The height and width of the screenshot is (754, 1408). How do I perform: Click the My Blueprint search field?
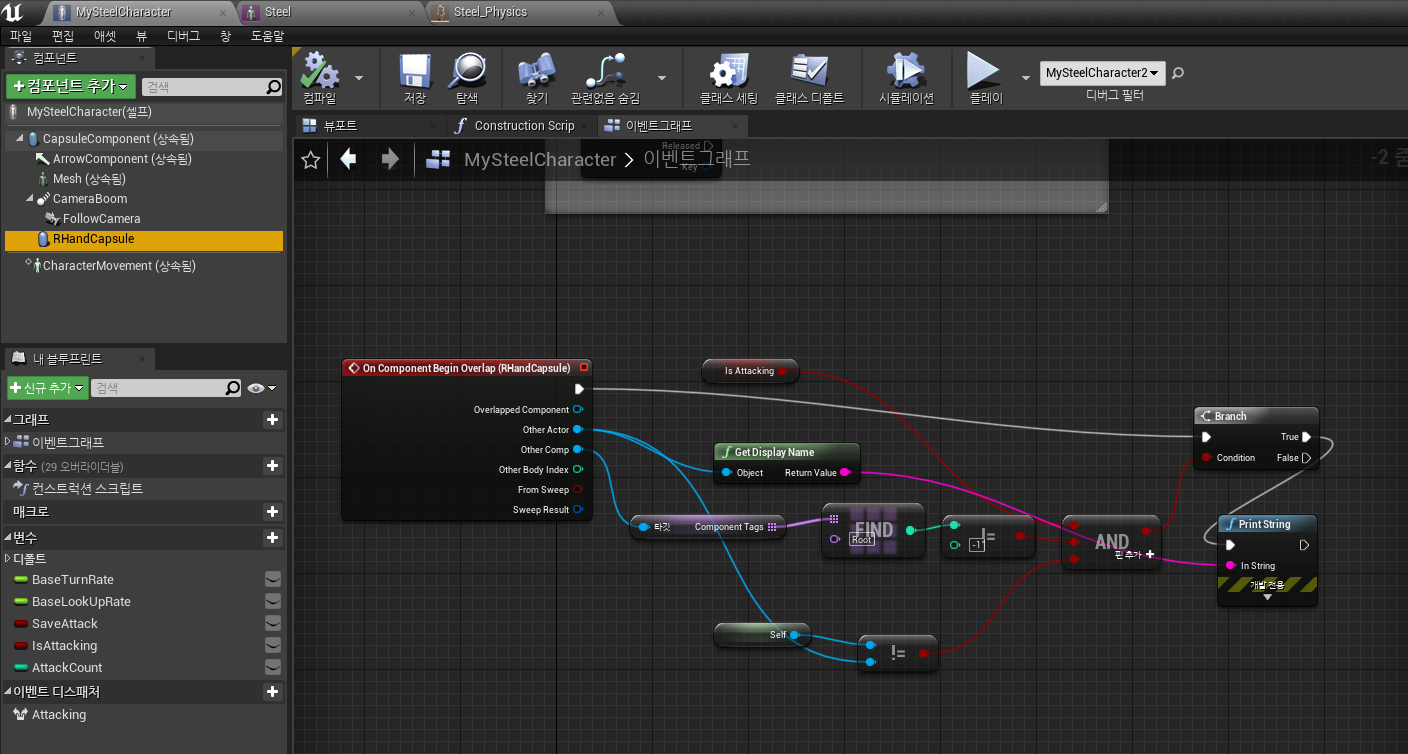pyautogui.click(x=158, y=388)
